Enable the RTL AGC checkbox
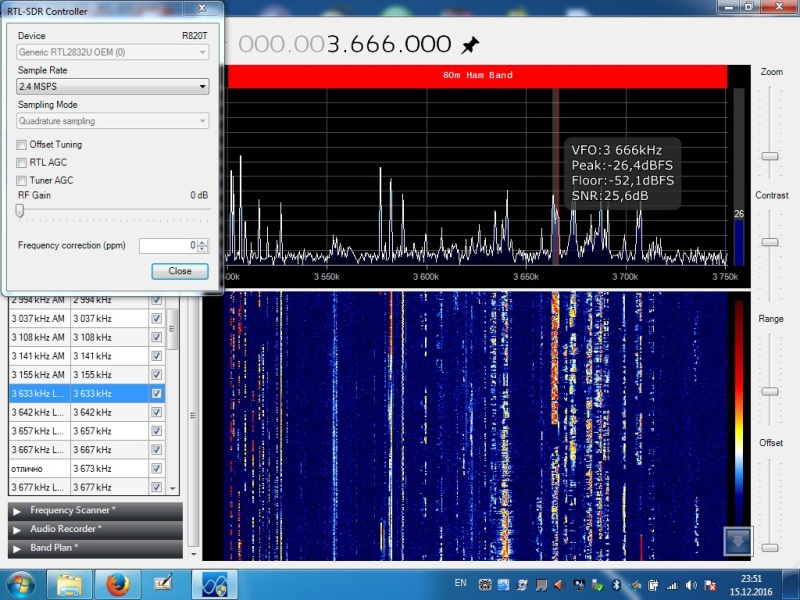800x600 pixels. pos(21,163)
